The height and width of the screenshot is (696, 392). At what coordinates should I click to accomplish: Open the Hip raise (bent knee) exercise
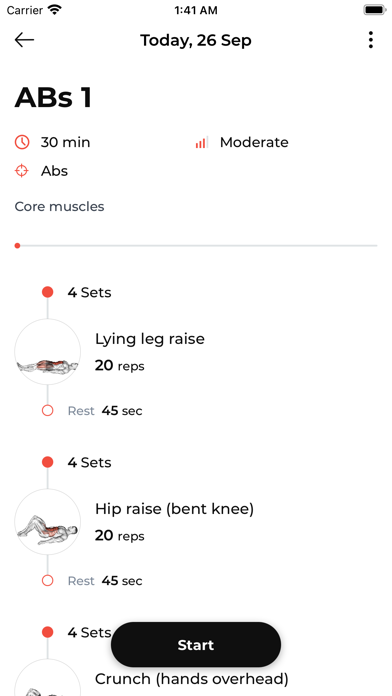pos(174,509)
